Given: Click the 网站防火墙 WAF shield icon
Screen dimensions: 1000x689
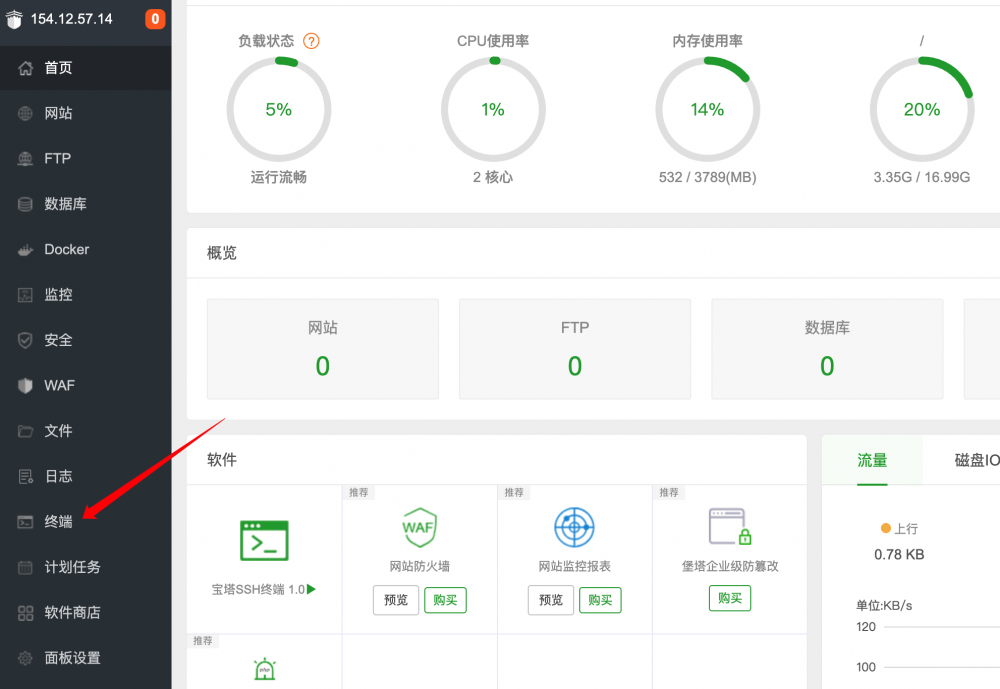Looking at the screenshot, I should [x=419, y=527].
